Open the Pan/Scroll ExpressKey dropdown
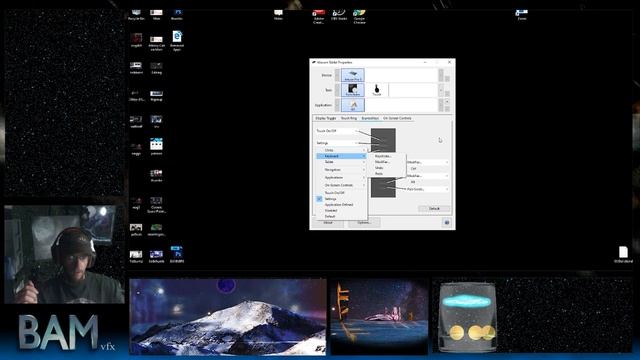This screenshot has height=360, width=640. (x=427, y=189)
